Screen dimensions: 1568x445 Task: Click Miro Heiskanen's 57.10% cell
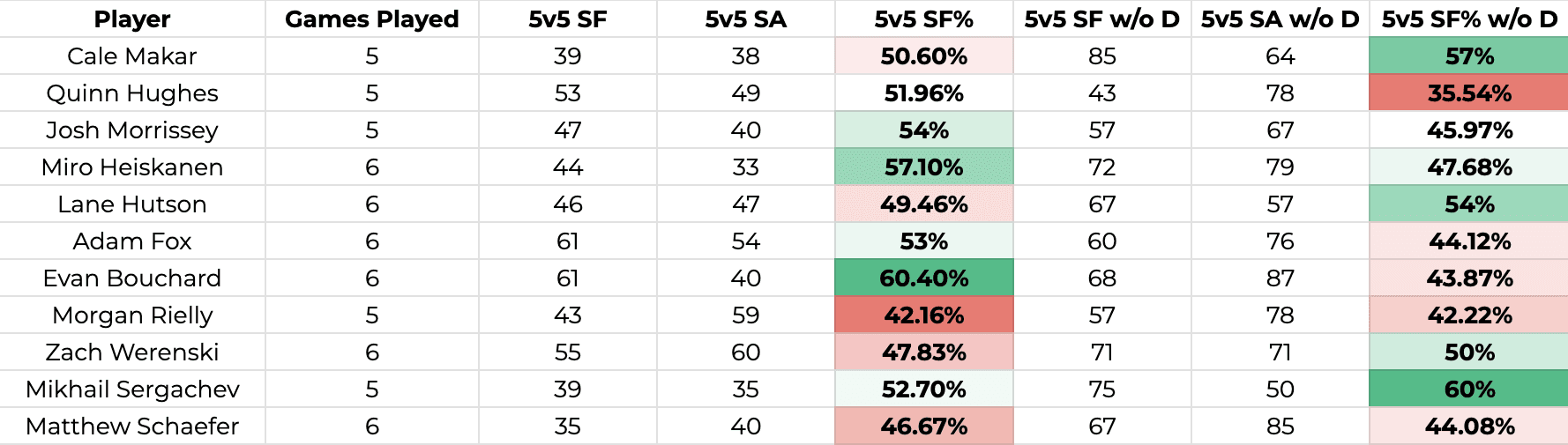pyautogui.click(x=923, y=167)
